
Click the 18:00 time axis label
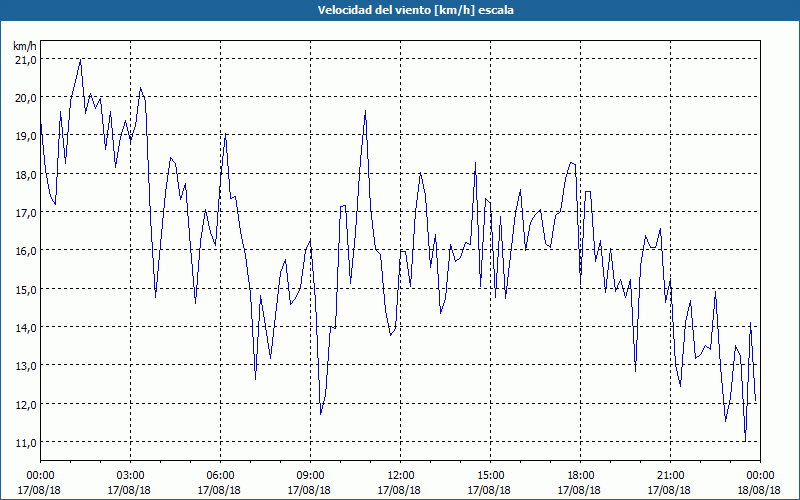click(x=580, y=476)
